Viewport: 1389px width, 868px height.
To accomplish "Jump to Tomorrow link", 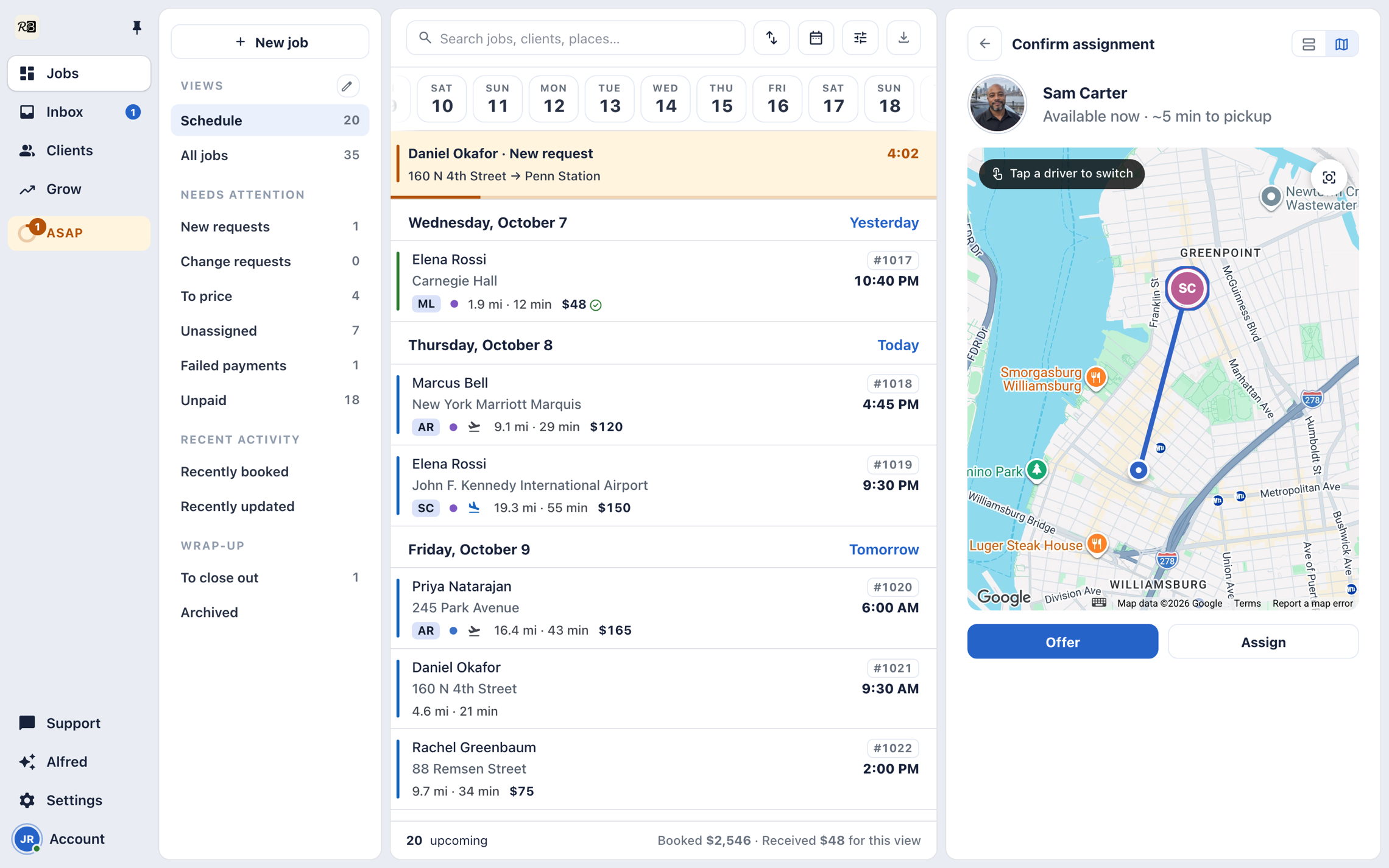I will pyautogui.click(x=884, y=549).
